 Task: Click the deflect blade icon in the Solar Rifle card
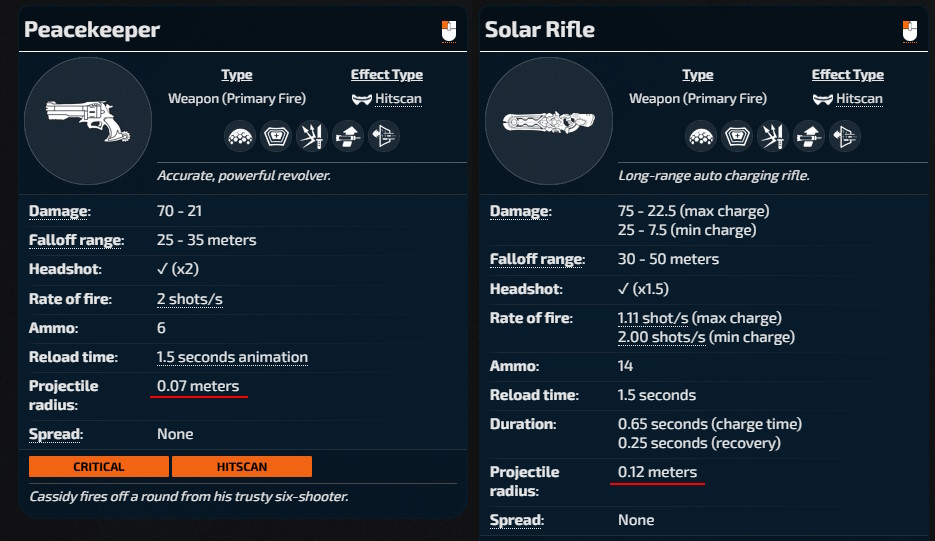773,137
